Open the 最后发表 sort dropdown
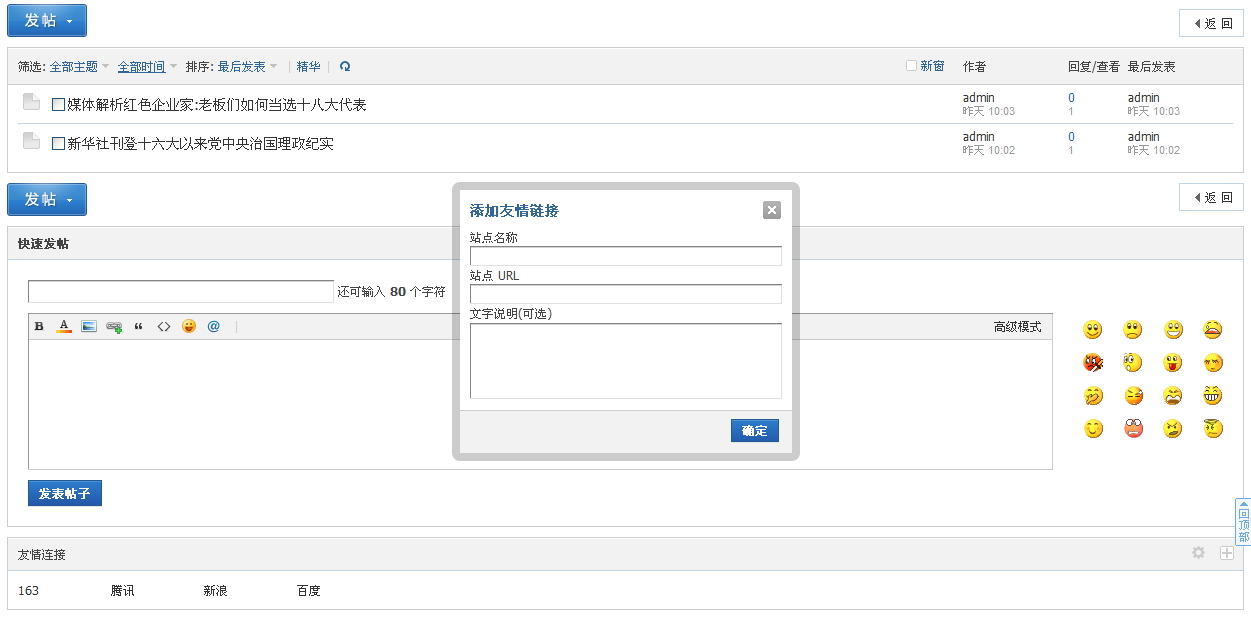 coord(247,67)
